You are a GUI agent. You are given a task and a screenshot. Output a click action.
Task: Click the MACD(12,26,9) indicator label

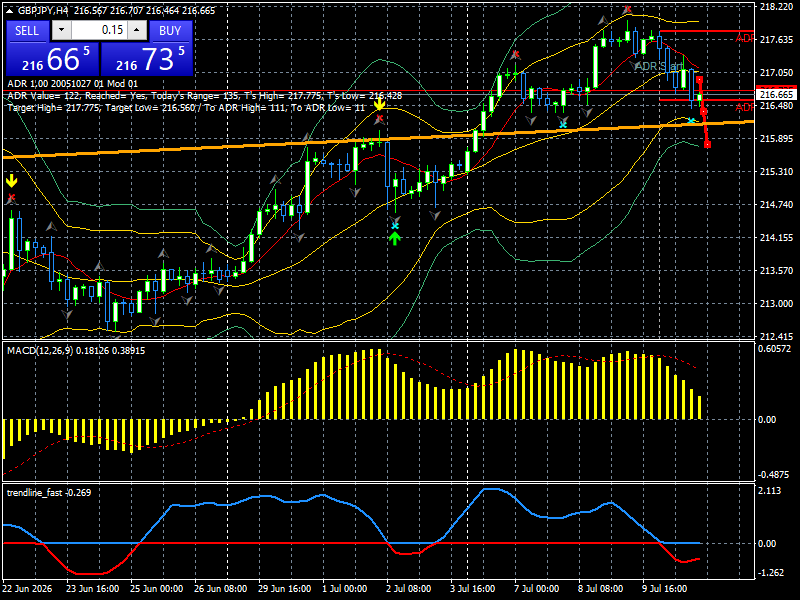[x=76, y=351]
